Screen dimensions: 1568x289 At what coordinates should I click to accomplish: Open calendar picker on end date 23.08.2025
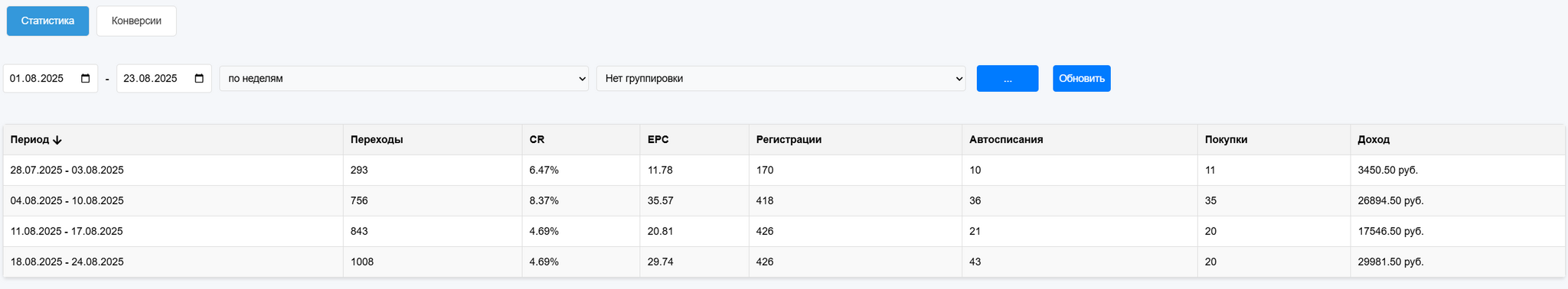click(199, 79)
